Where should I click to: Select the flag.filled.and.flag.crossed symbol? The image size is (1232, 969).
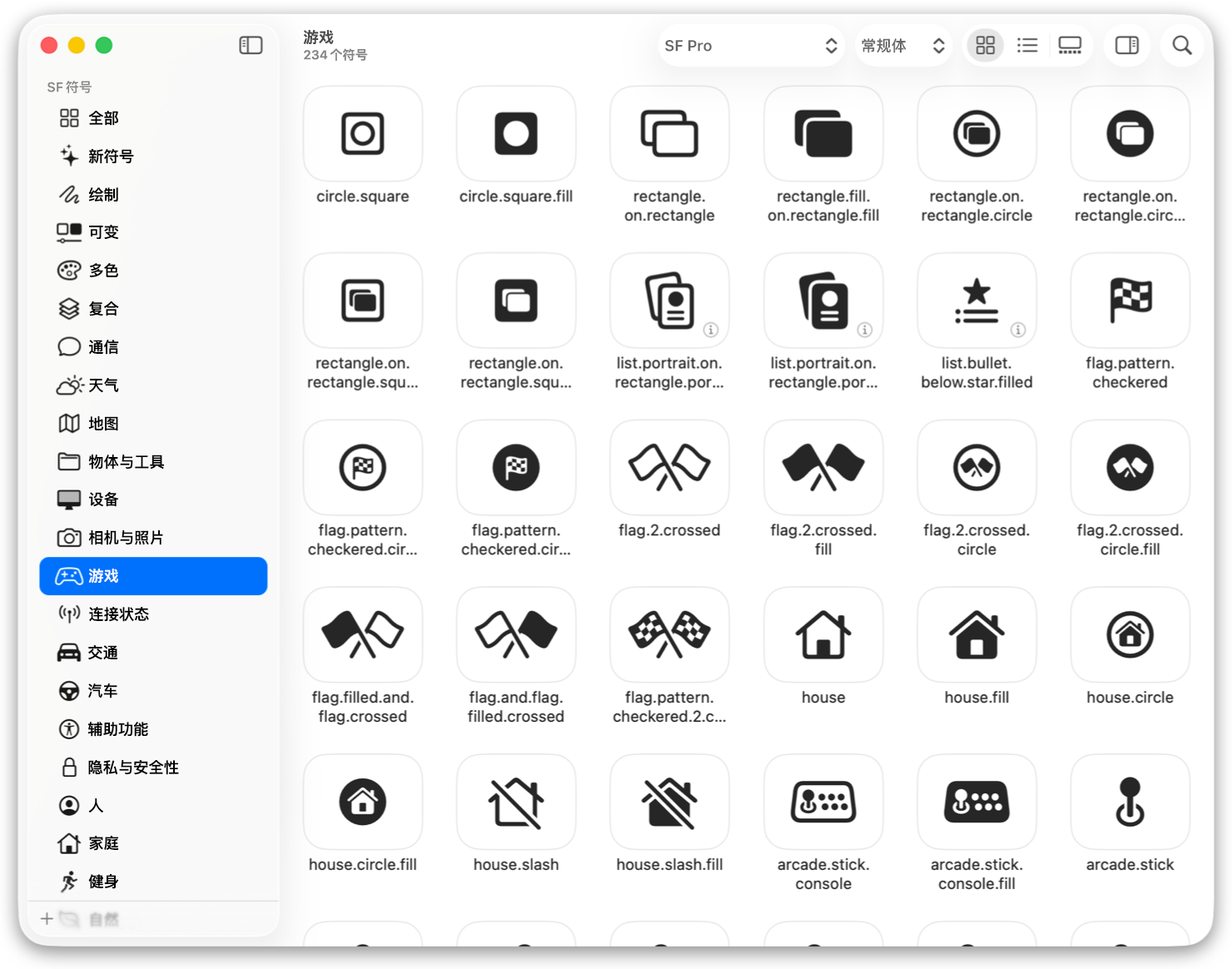tap(363, 635)
